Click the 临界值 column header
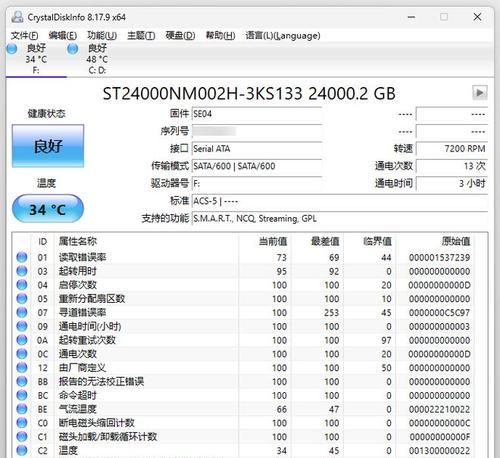Image resolution: width=500 pixels, height=458 pixels. point(377,241)
